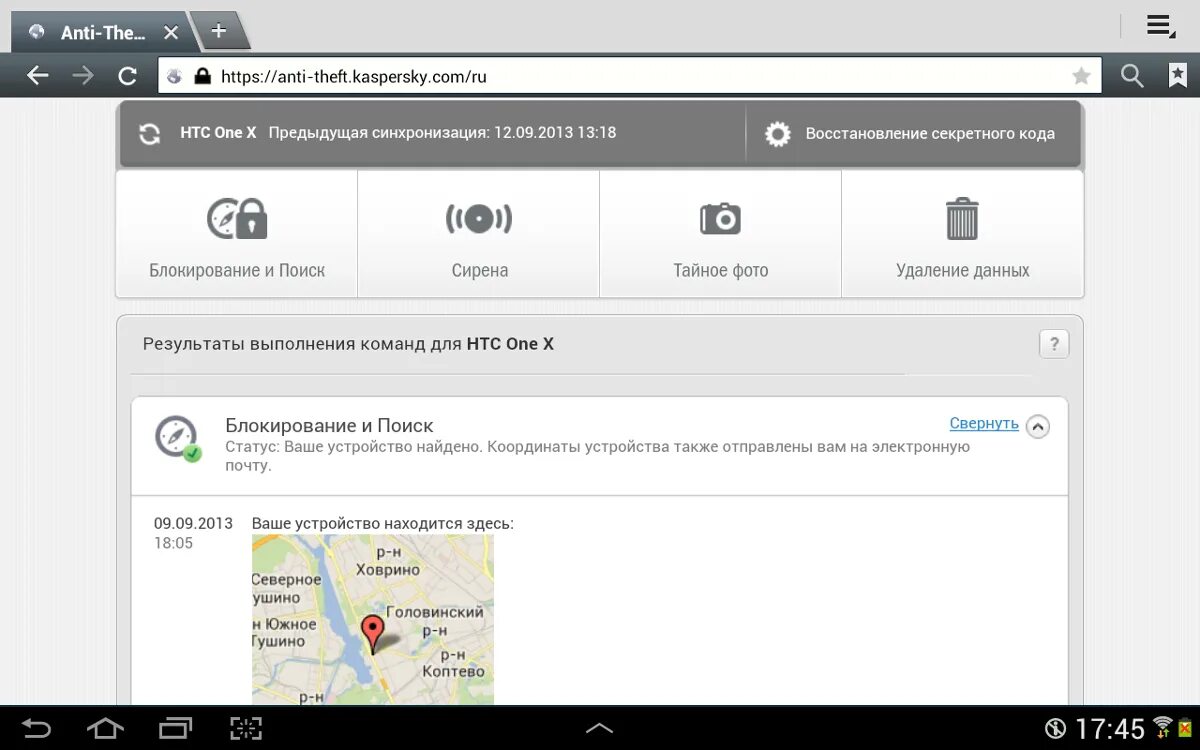The height and width of the screenshot is (750, 1200).
Task: Go back with the browser back arrow
Action: pos(38,76)
